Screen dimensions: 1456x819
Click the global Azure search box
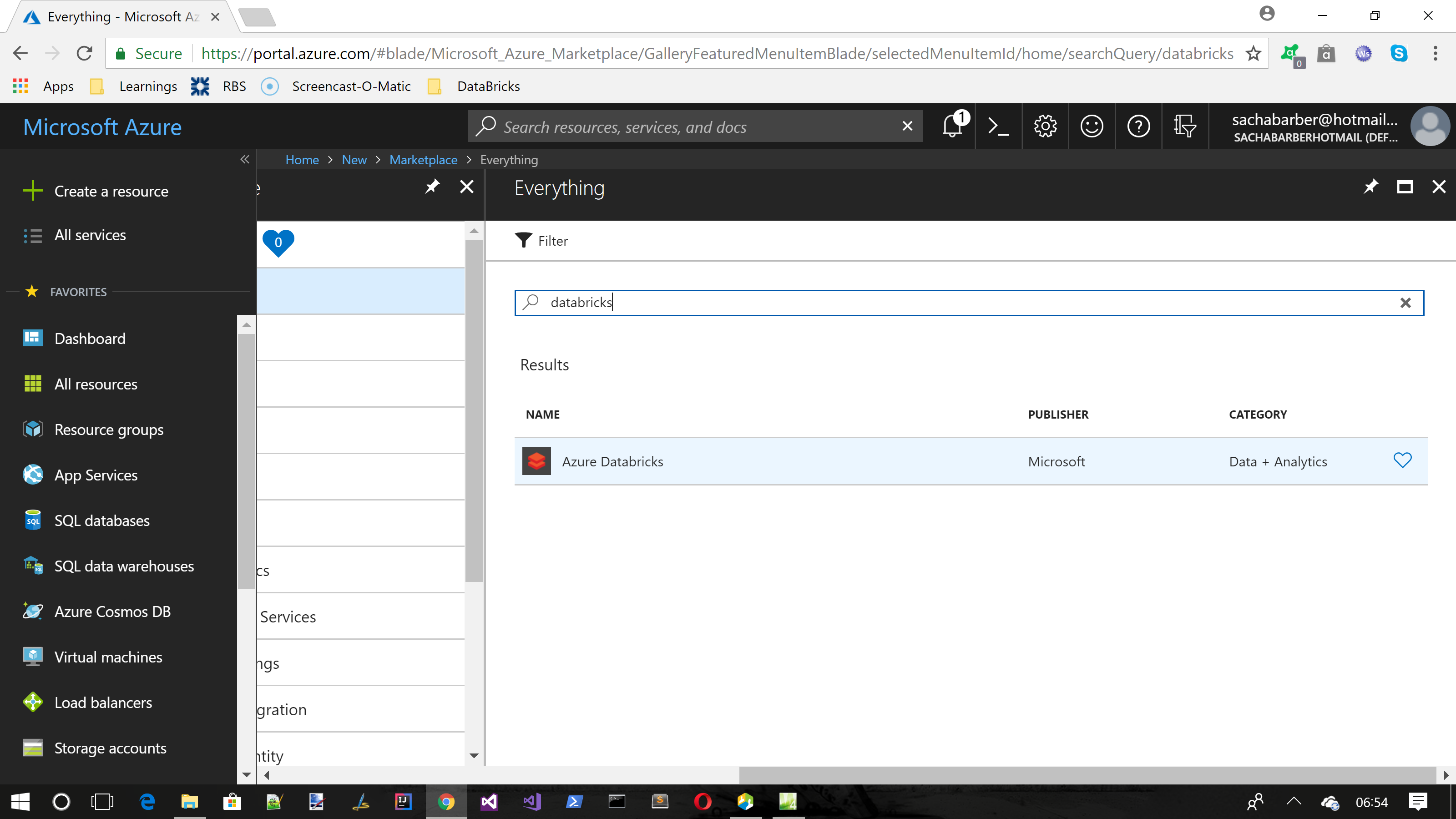[695, 126]
